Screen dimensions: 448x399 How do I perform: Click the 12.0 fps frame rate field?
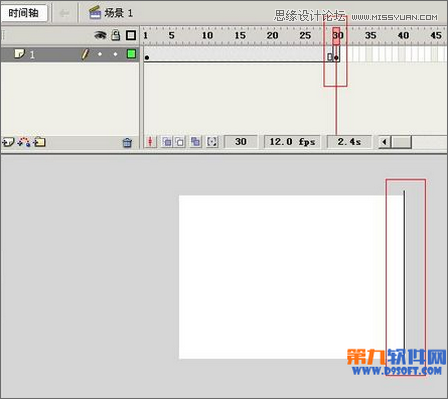tap(292, 142)
